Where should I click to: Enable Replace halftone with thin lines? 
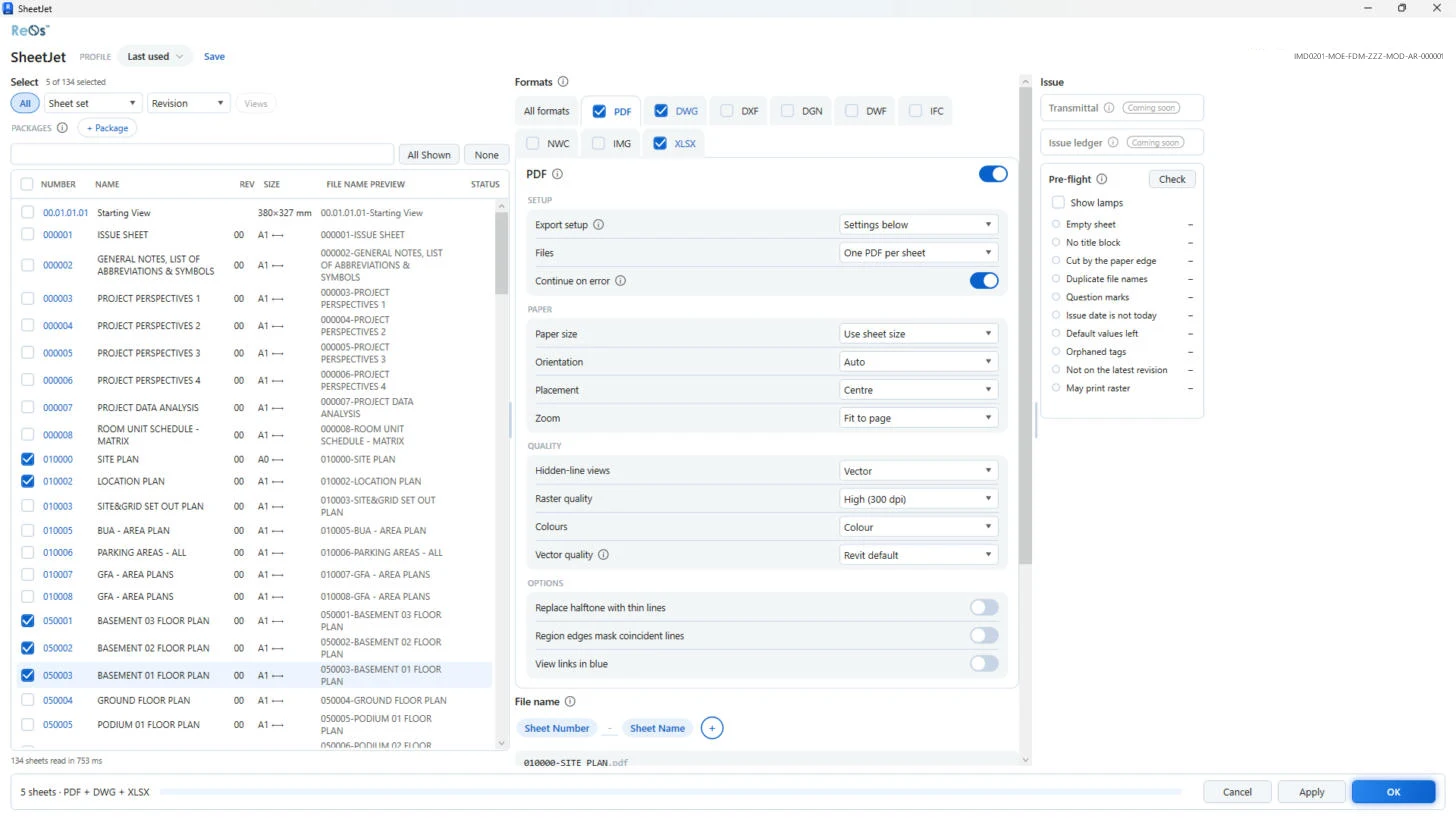coord(984,608)
